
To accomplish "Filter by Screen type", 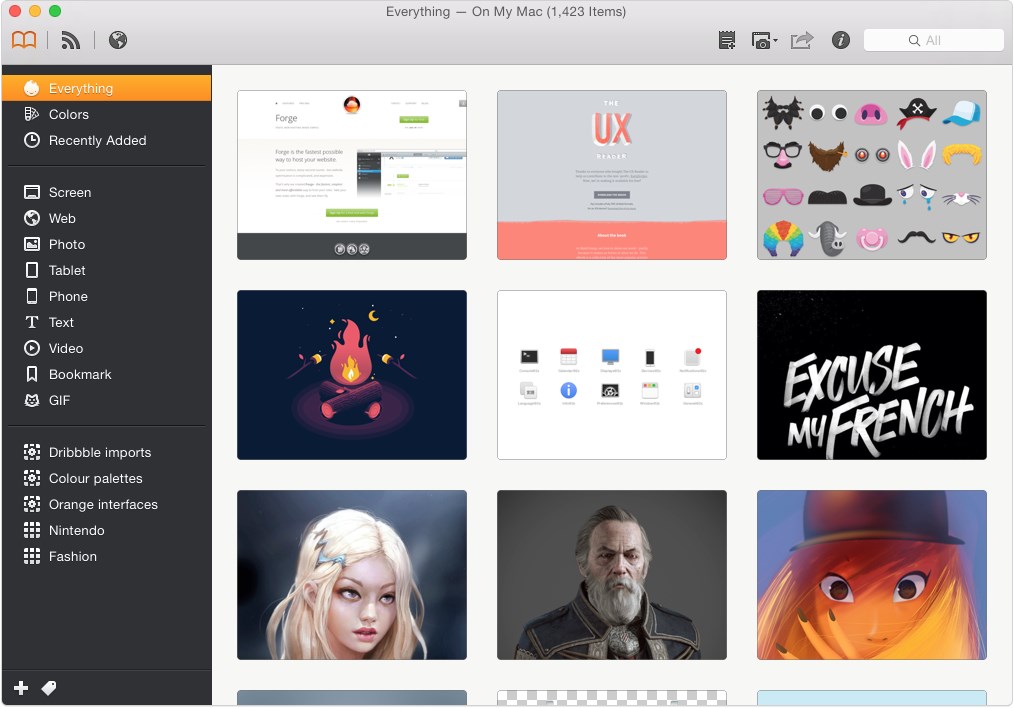I will pyautogui.click(x=107, y=192).
